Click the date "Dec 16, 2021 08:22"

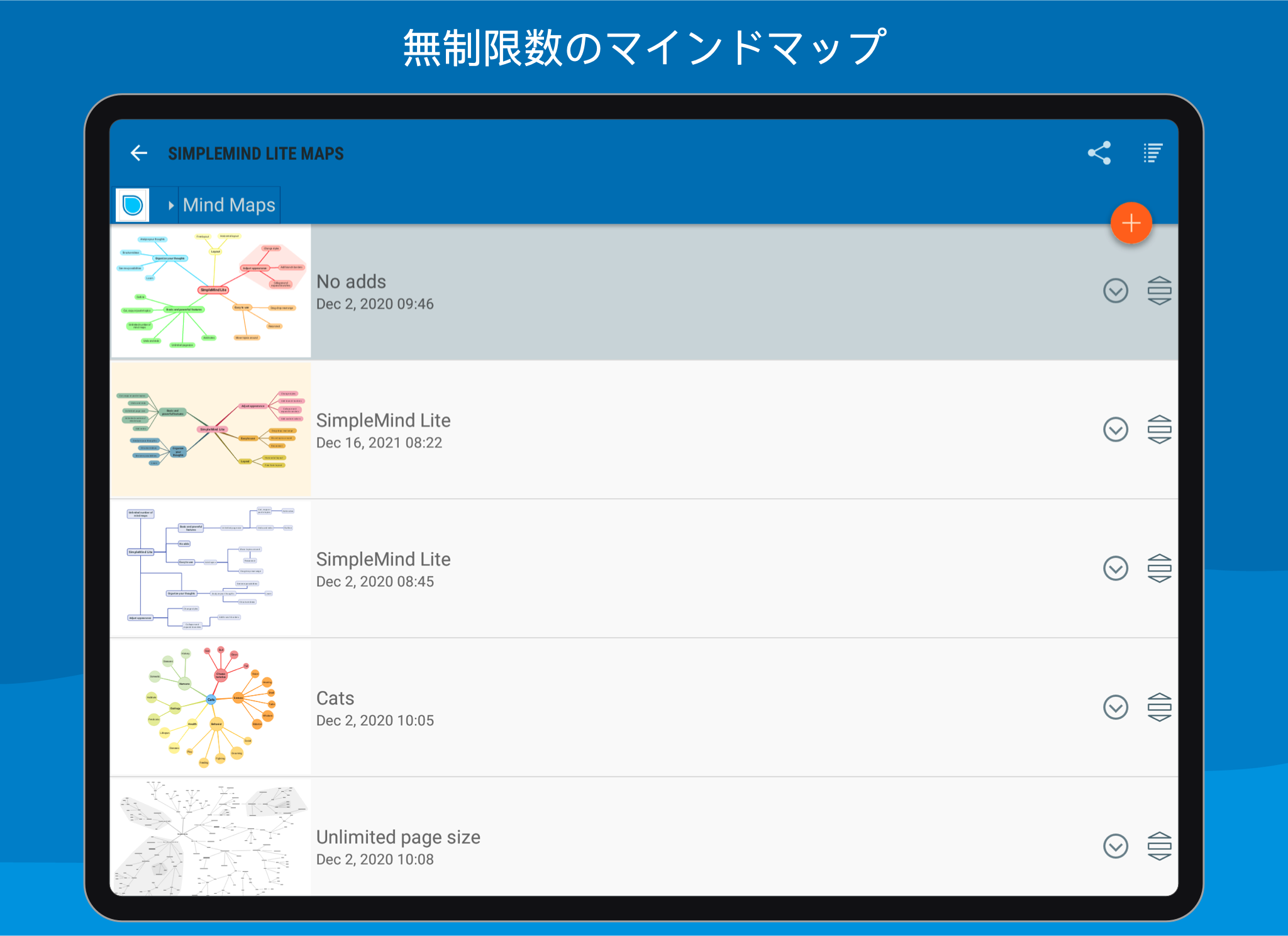tap(379, 443)
